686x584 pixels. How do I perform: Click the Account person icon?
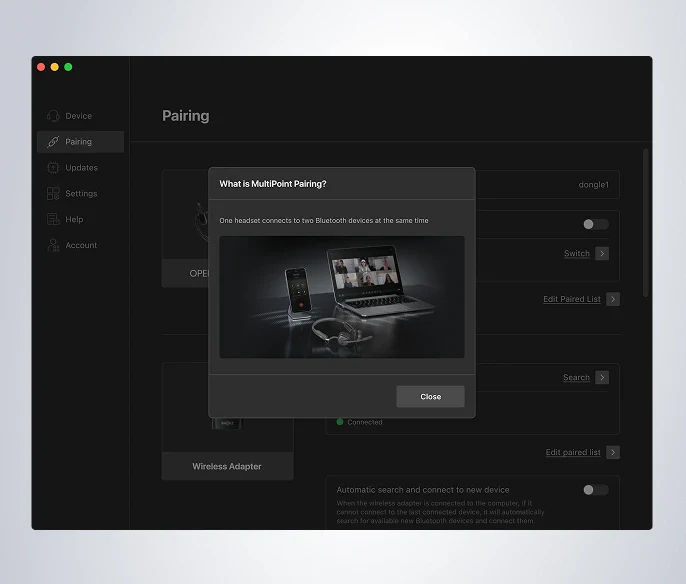pos(53,245)
